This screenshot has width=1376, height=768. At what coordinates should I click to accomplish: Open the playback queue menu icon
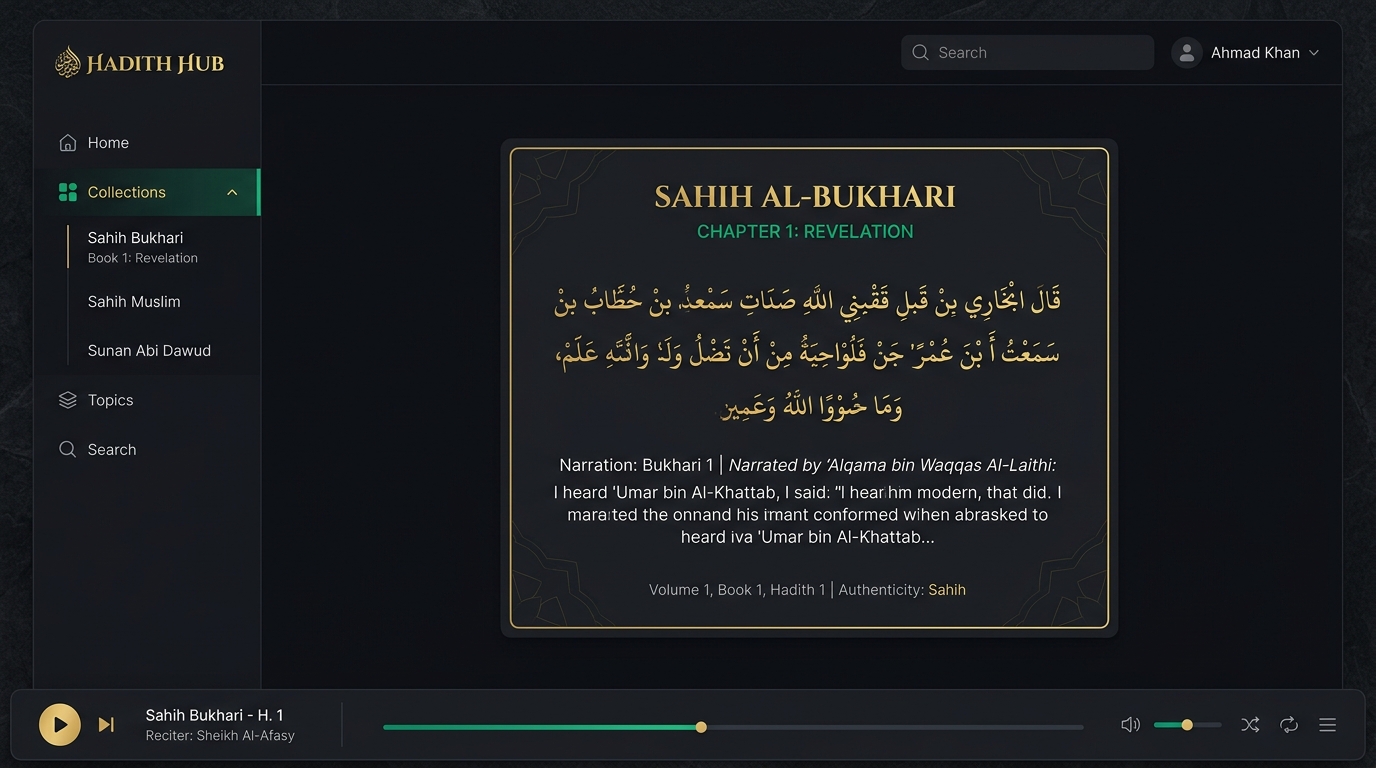click(1328, 725)
